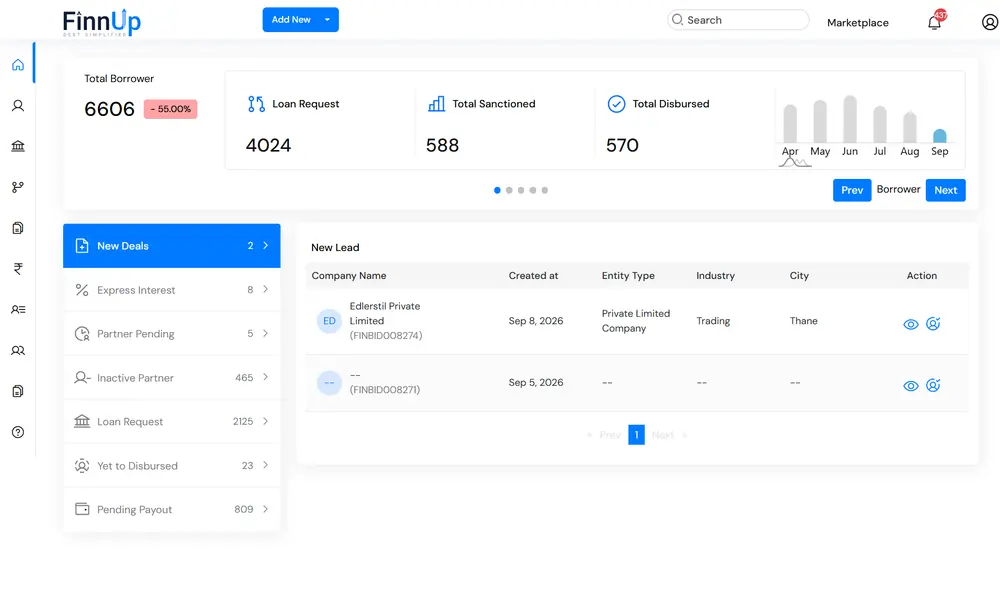
Task: Click the "Trading" industry cell
Action: pos(713,321)
